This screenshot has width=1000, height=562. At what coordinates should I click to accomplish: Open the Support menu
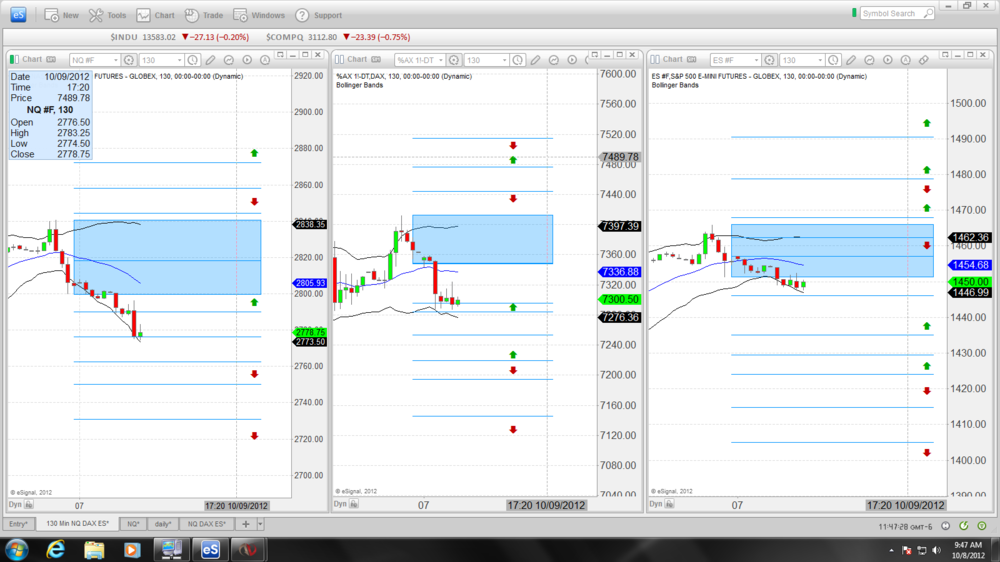pyautogui.click(x=319, y=15)
